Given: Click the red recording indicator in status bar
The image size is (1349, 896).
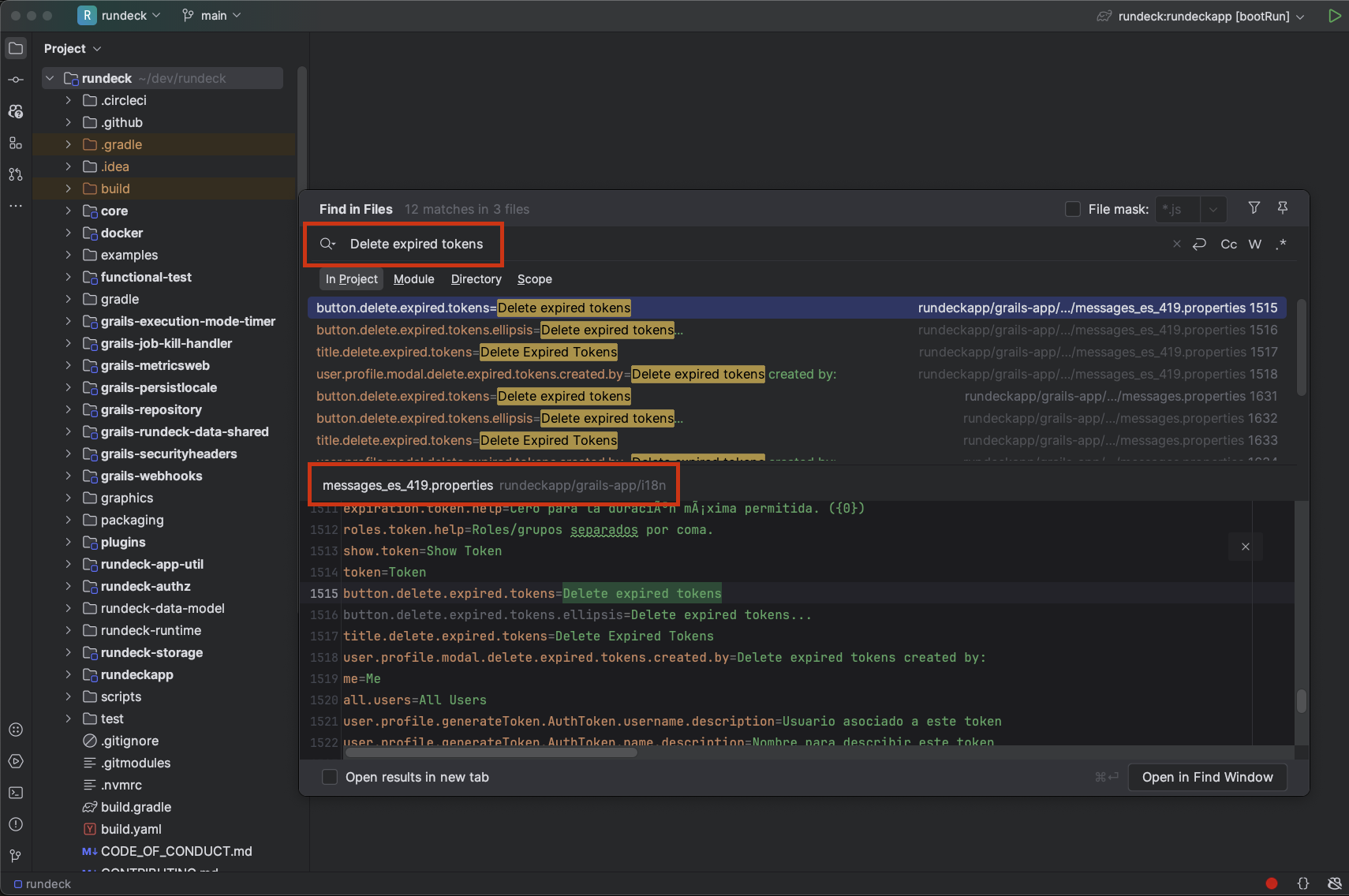Looking at the screenshot, I should [1272, 883].
